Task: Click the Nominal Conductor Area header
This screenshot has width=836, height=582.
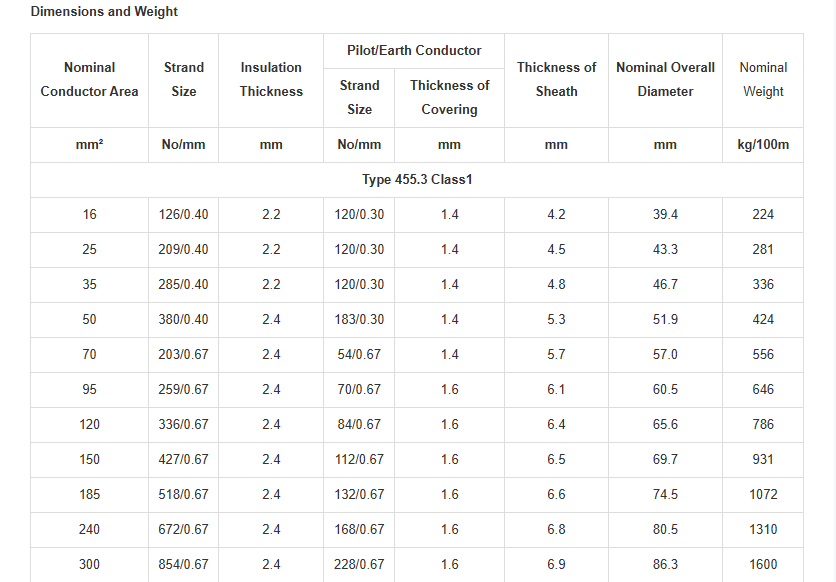Action: pos(90,80)
